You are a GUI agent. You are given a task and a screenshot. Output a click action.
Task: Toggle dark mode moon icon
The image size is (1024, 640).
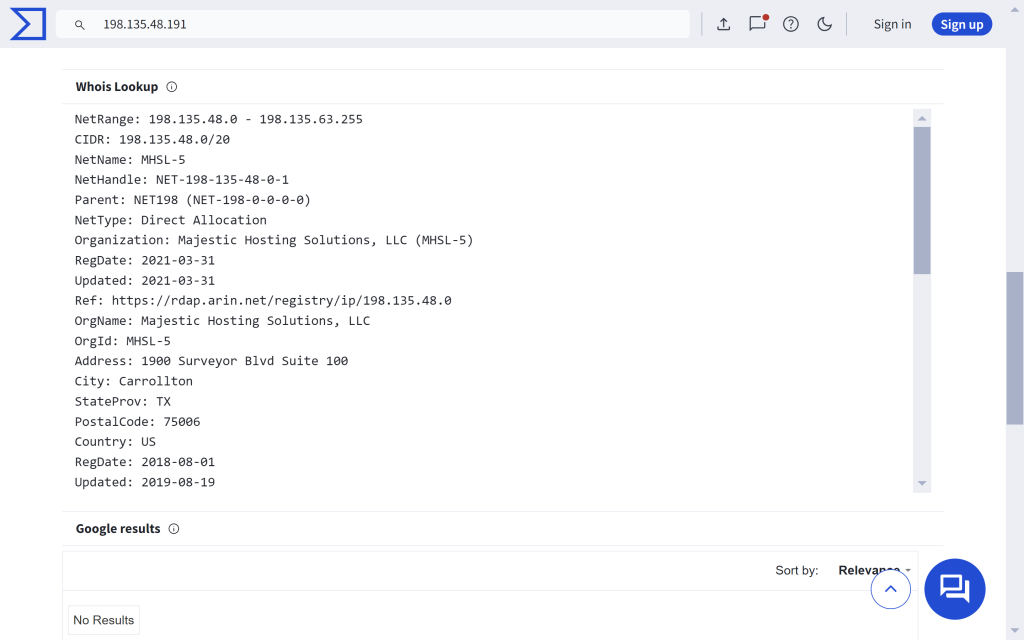[x=824, y=24]
